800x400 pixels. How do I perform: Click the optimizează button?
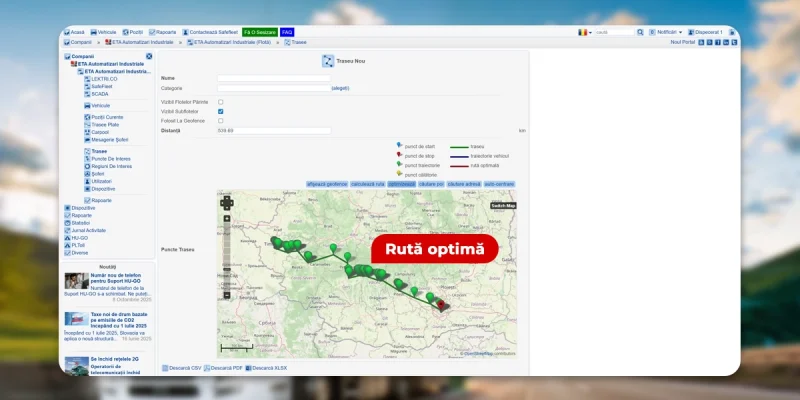click(x=402, y=184)
